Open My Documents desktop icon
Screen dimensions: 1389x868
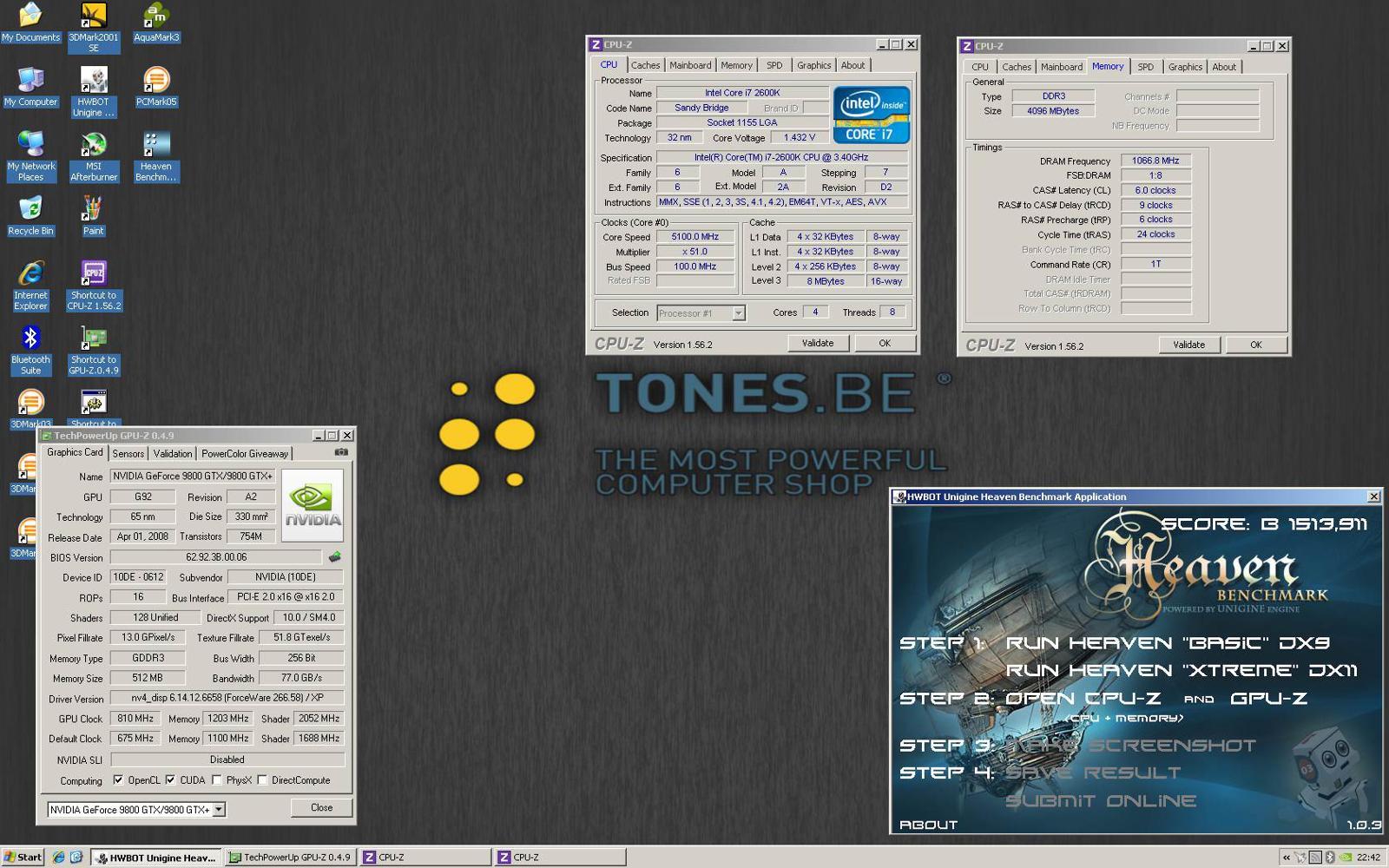[x=30, y=23]
